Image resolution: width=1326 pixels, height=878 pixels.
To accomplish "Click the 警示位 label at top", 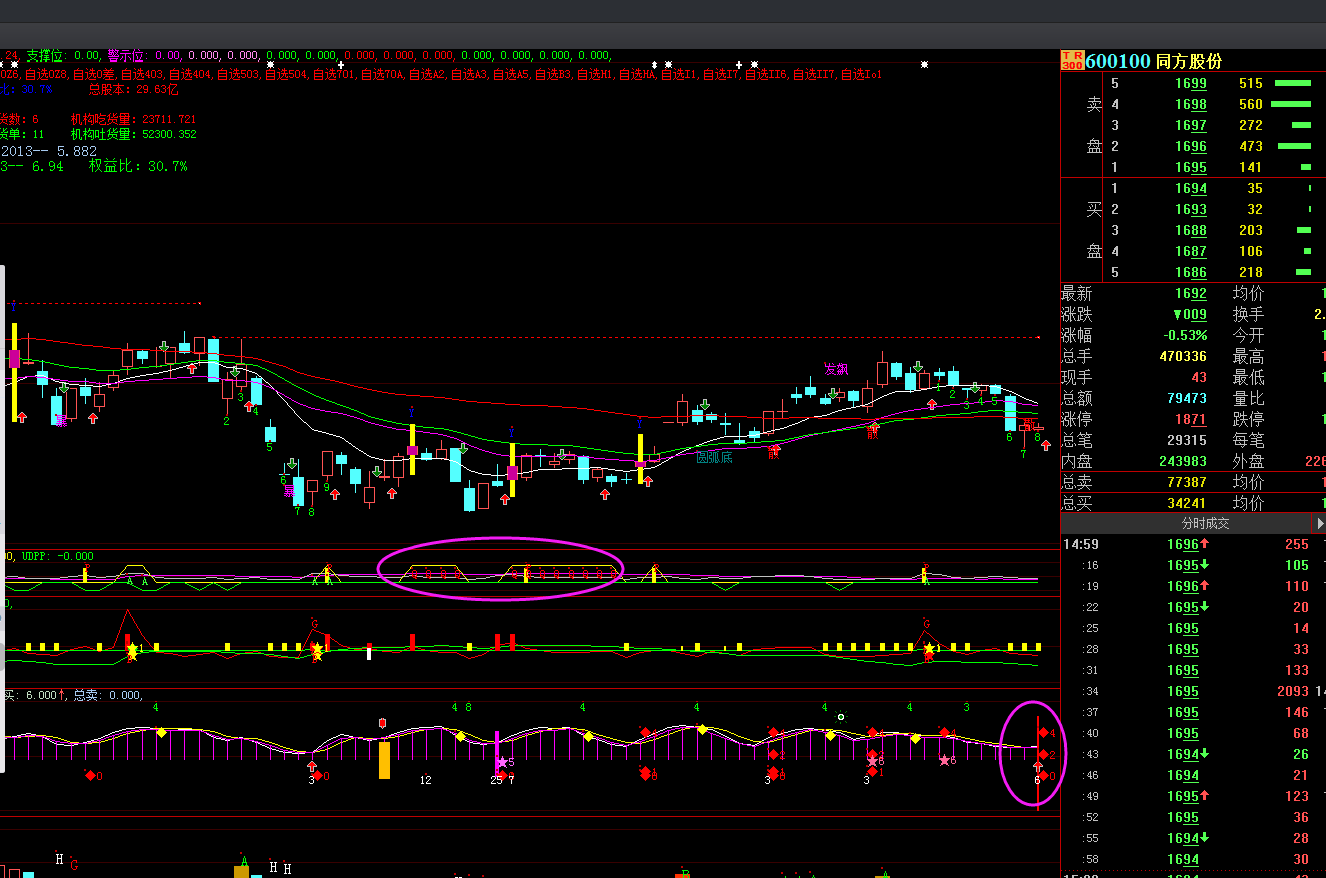I will tap(127, 56).
